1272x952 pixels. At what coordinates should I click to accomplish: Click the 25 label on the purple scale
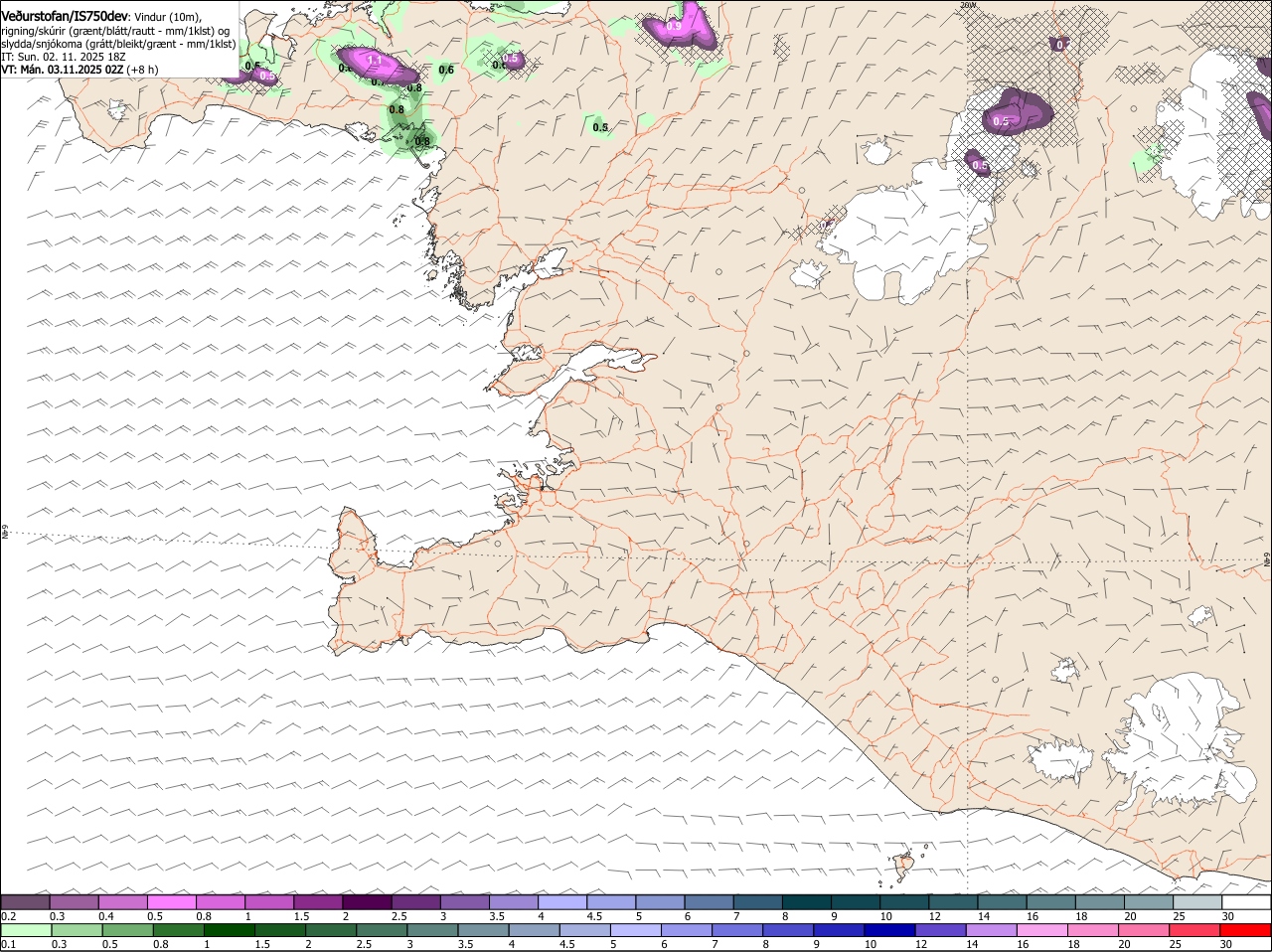(x=1180, y=916)
